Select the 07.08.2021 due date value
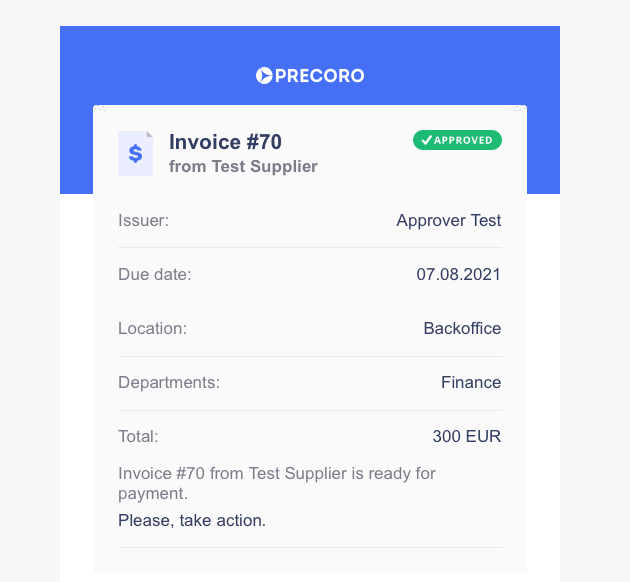This screenshot has width=630, height=582. click(459, 275)
